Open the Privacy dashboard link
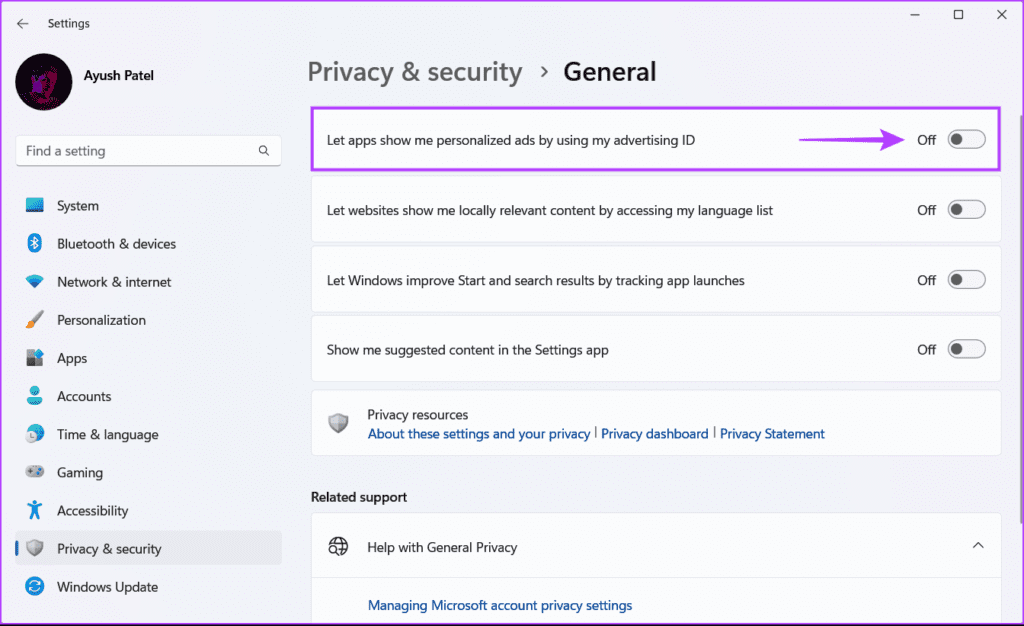The image size is (1024, 626). tap(654, 433)
